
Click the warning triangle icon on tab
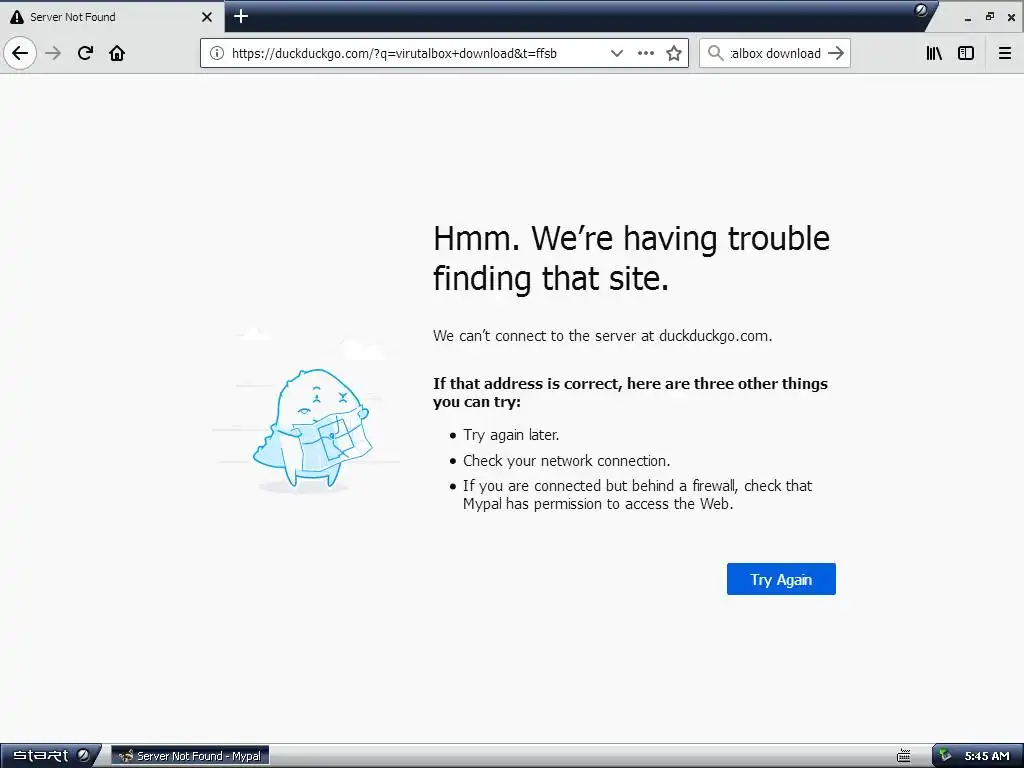[x=17, y=17]
